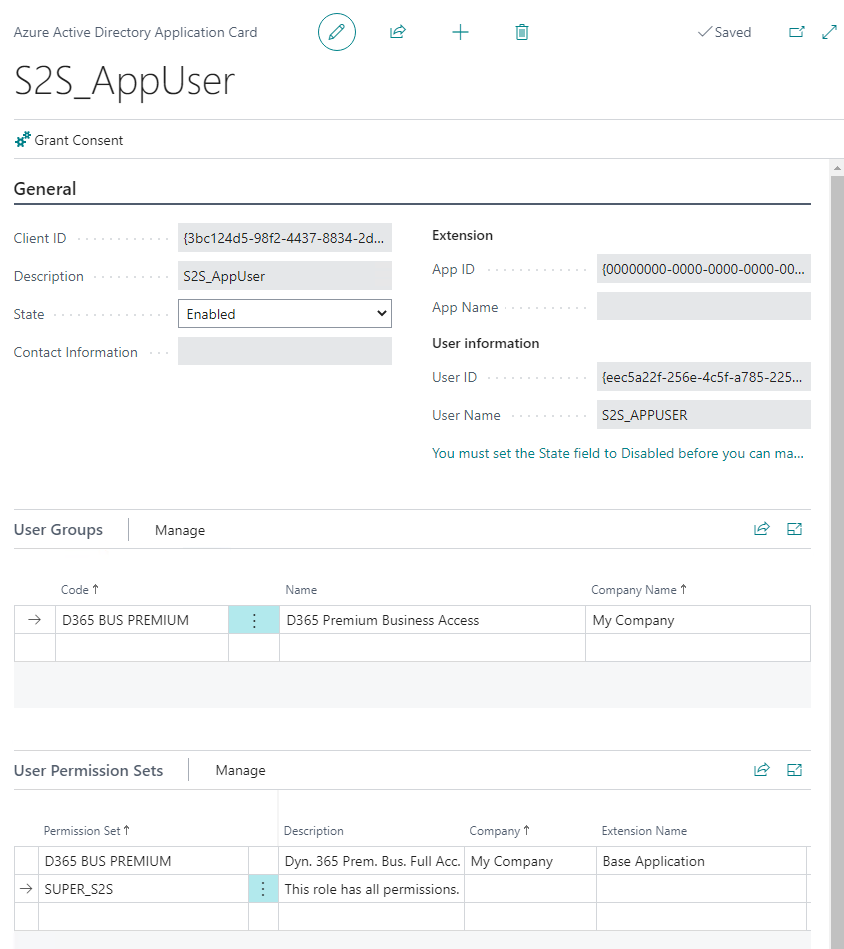
Task: Open row menu for SUPER_S2S permission
Action: click(263, 889)
